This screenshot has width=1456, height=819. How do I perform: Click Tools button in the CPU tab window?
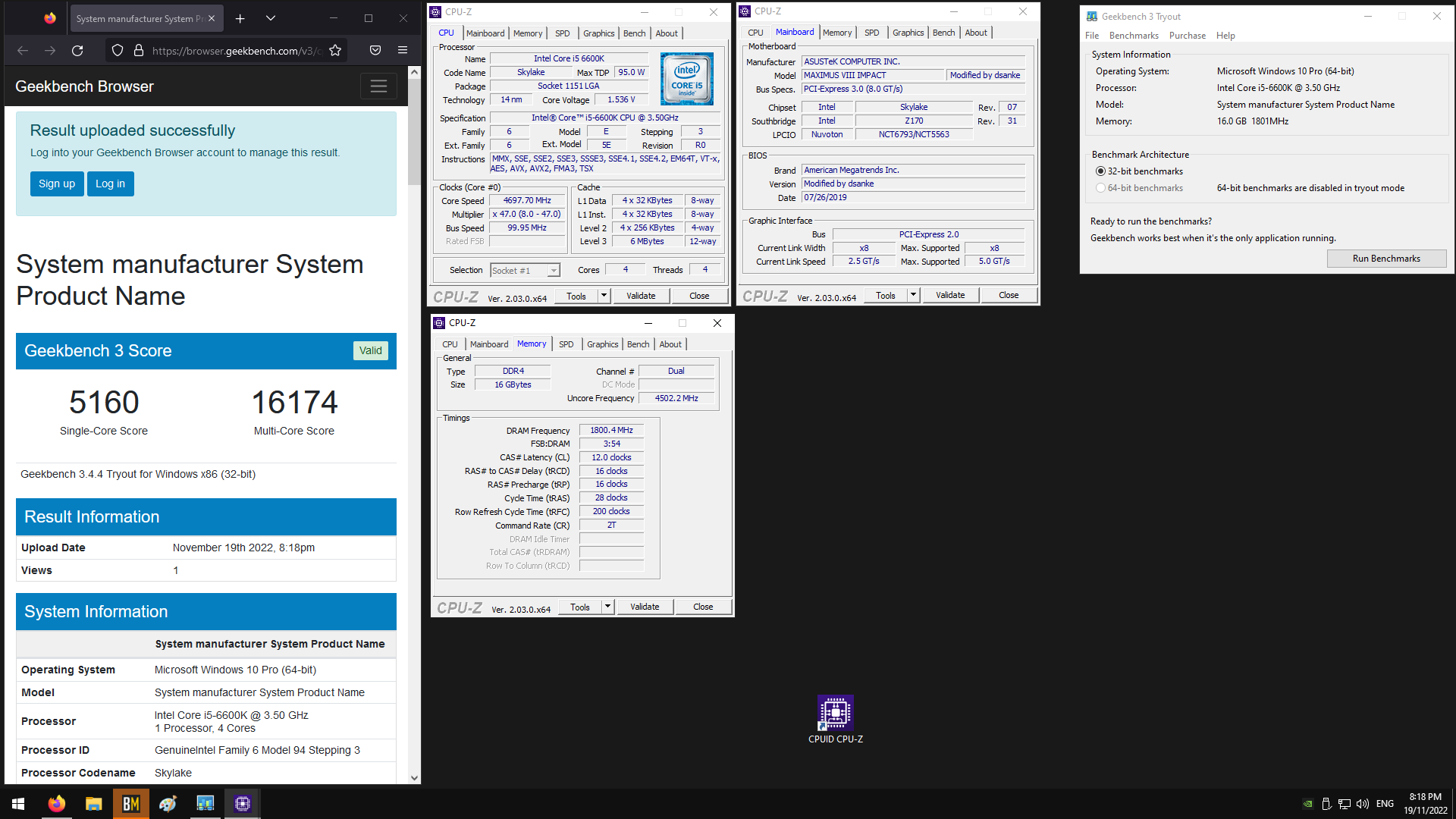[x=576, y=296]
